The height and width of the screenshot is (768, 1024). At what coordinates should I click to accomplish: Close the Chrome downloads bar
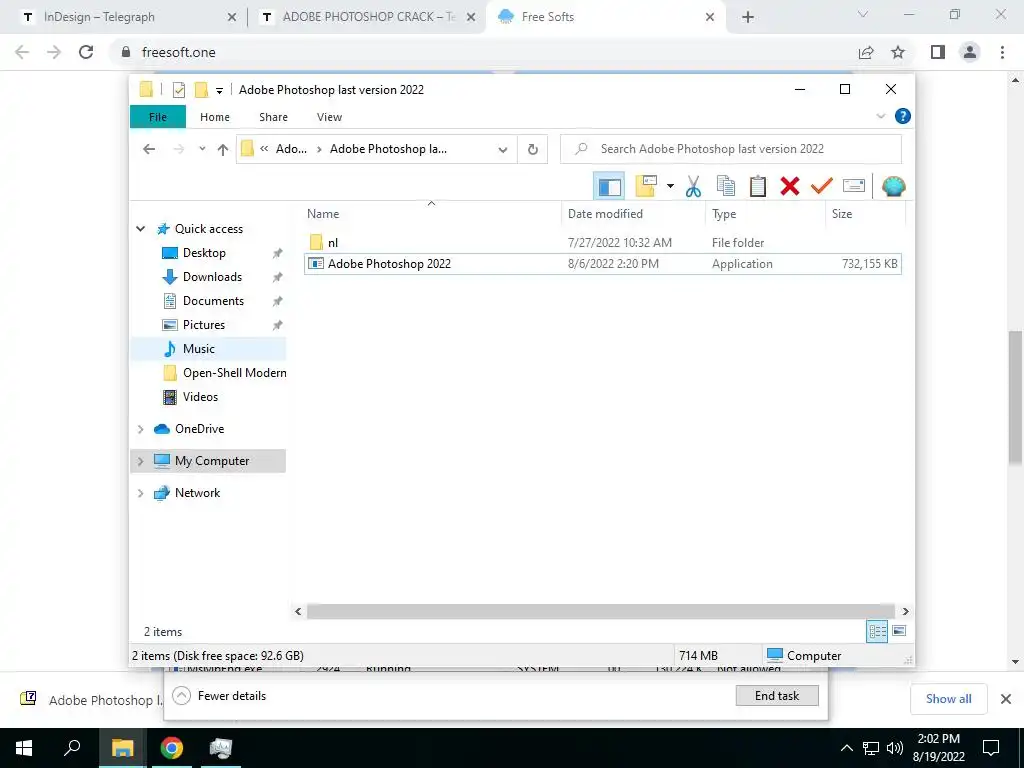[1006, 699]
